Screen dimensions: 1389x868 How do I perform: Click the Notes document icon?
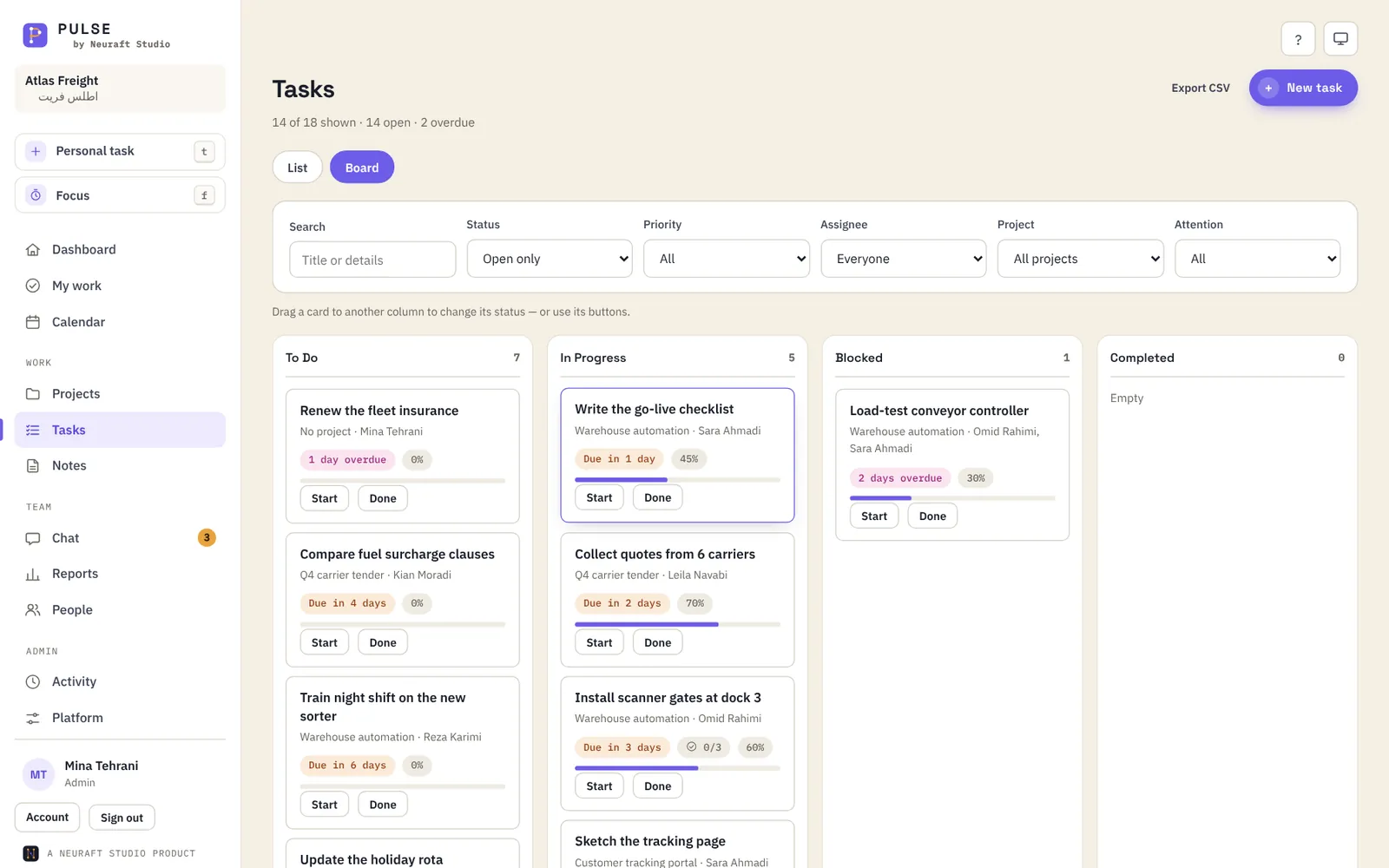coord(33,466)
